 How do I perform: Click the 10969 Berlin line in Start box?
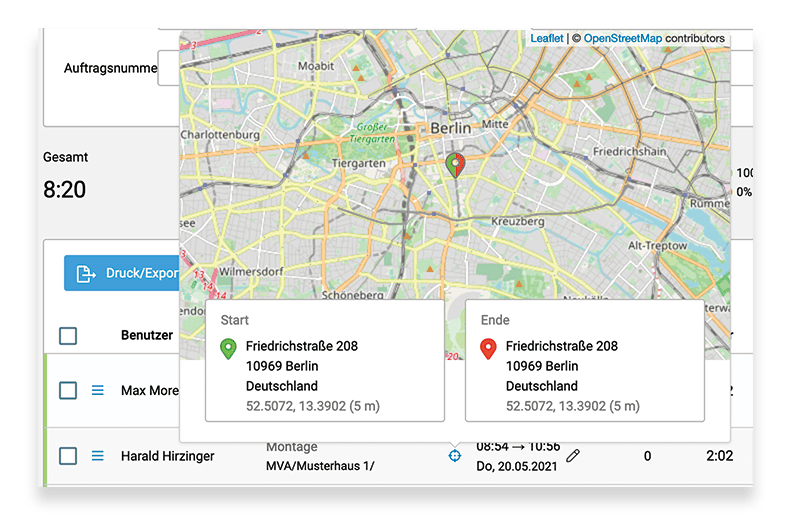coord(282,366)
